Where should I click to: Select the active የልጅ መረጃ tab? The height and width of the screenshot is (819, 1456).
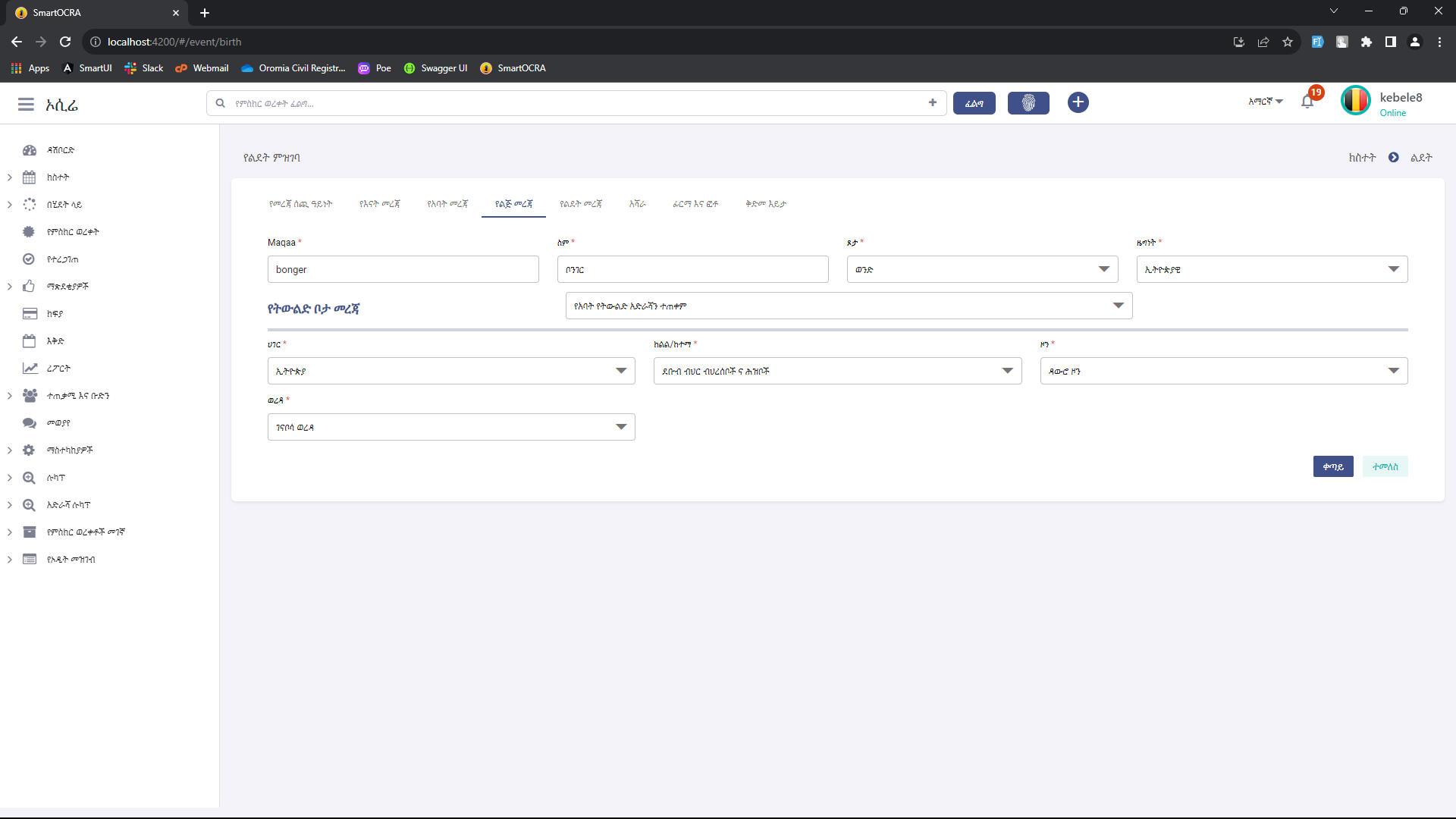coord(513,204)
